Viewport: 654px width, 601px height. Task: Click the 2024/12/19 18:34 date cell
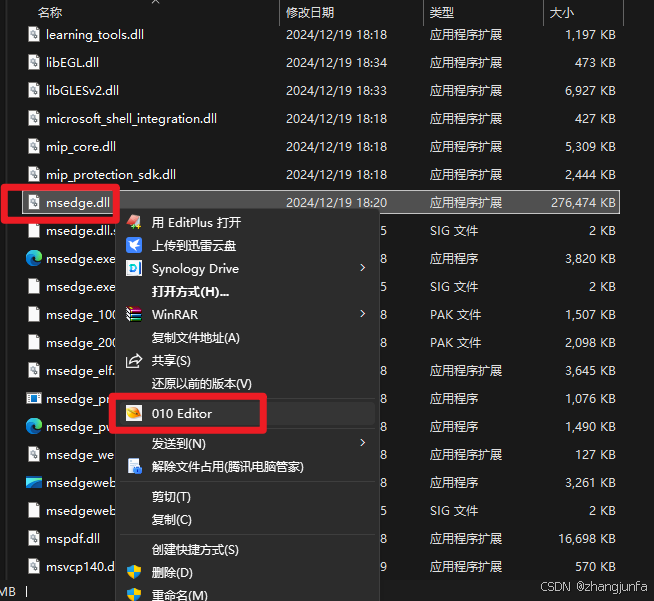[x=336, y=63]
